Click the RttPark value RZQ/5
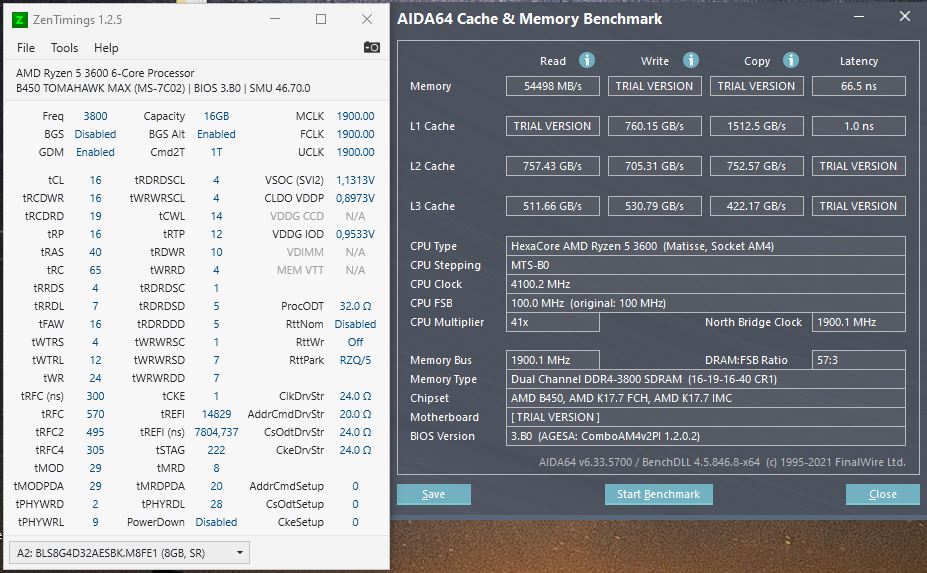Image resolution: width=927 pixels, height=573 pixels. [355, 360]
